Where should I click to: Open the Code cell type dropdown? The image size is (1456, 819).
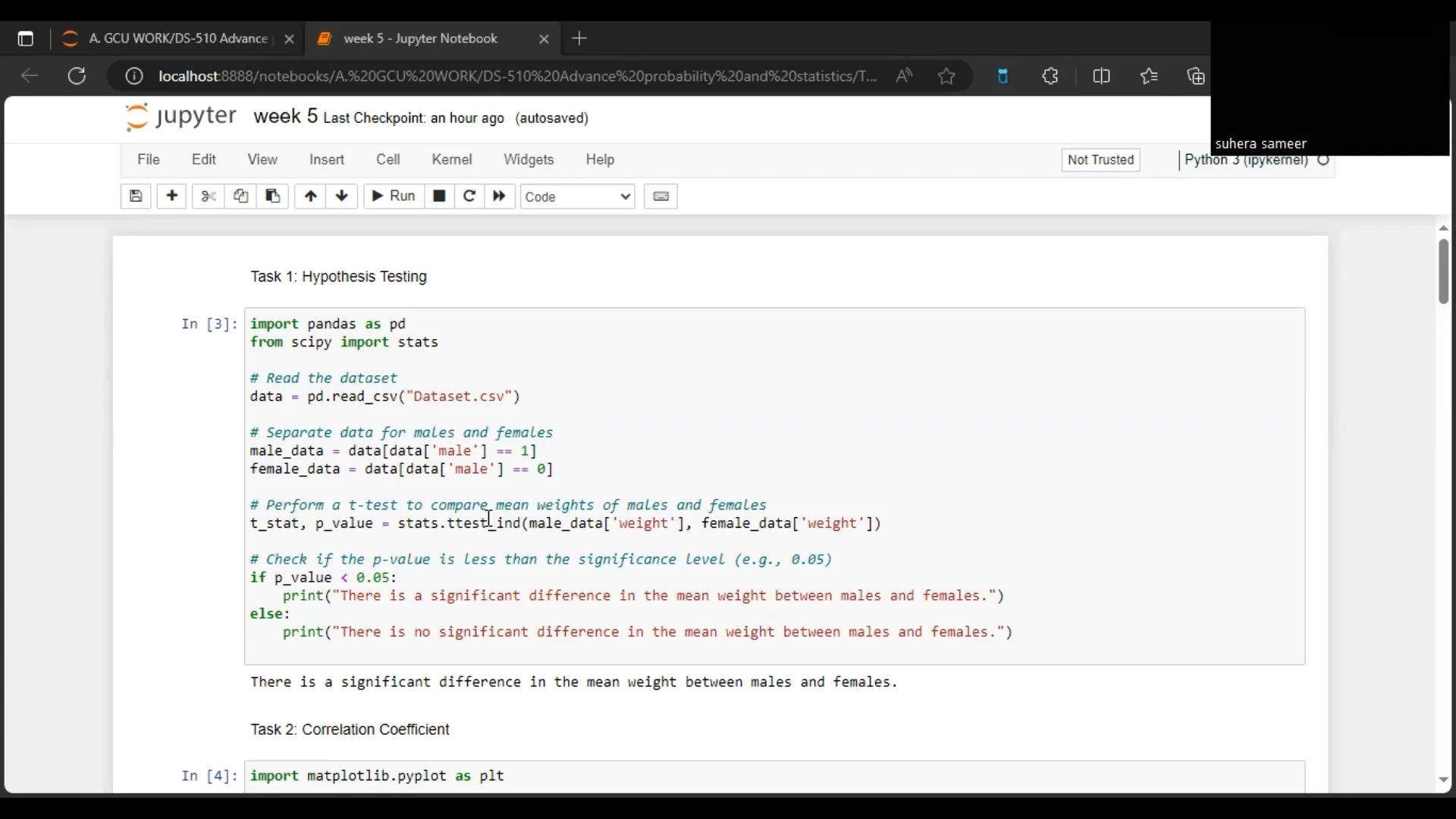click(578, 197)
